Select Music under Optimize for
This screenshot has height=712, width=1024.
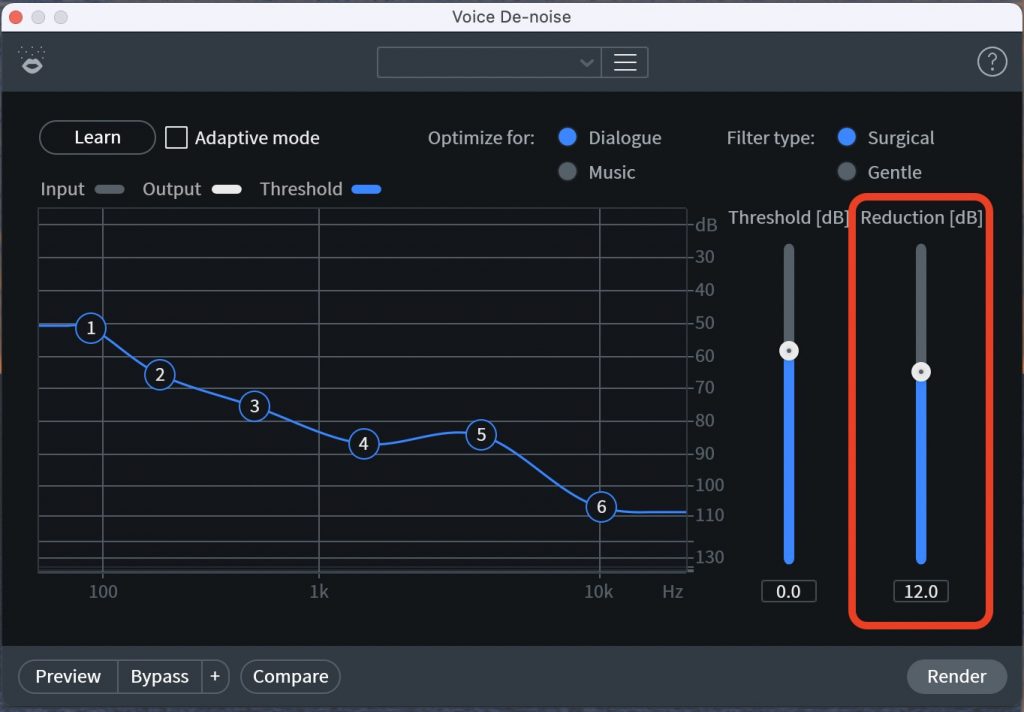(x=566, y=172)
